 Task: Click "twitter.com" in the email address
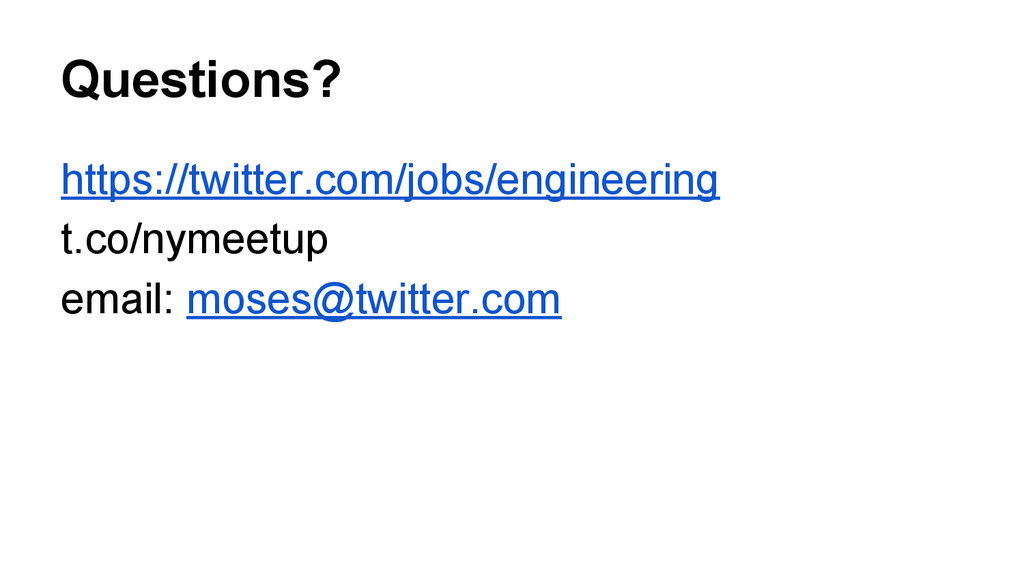[458, 300]
